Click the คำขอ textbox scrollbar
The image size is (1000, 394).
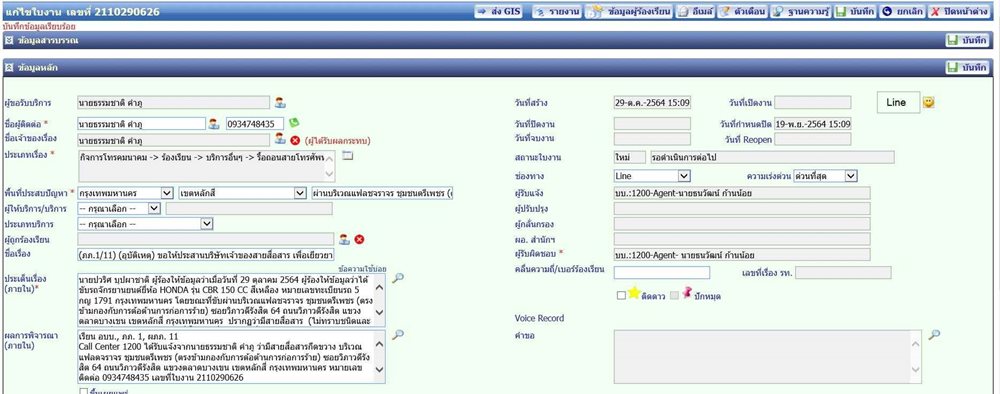click(x=916, y=356)
